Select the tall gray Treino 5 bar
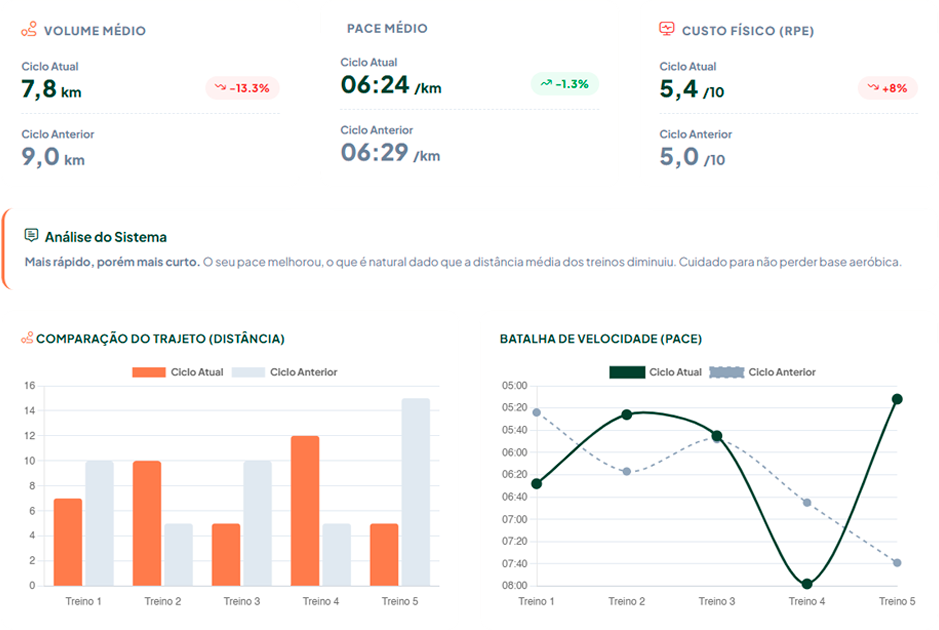Image resolution: width=939 pixels, height=630 pixels. 415,491
